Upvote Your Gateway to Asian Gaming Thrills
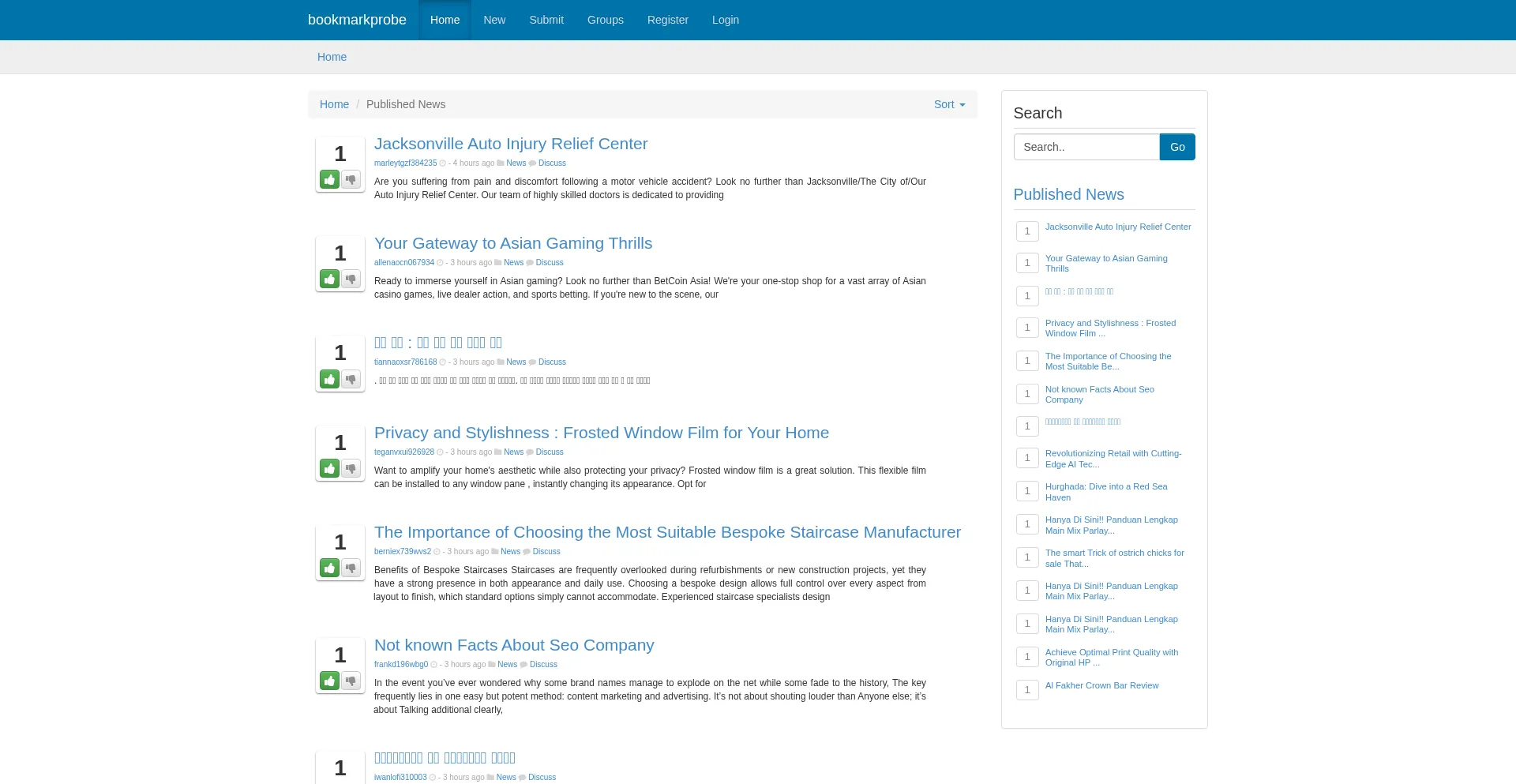The image size is (1516, 784). point(329,279)
